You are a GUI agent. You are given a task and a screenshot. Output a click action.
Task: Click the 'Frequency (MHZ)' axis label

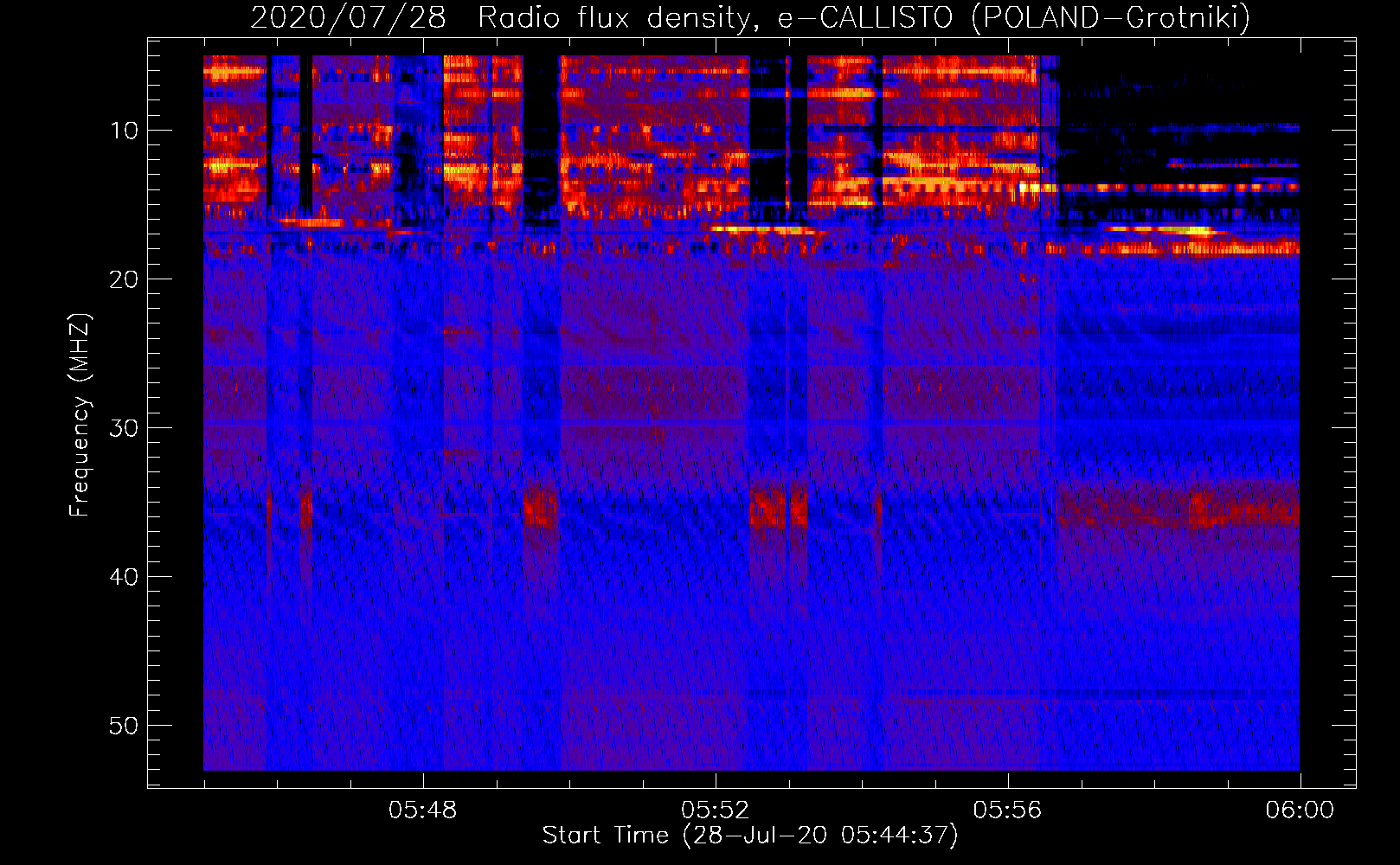pos(80,415)
